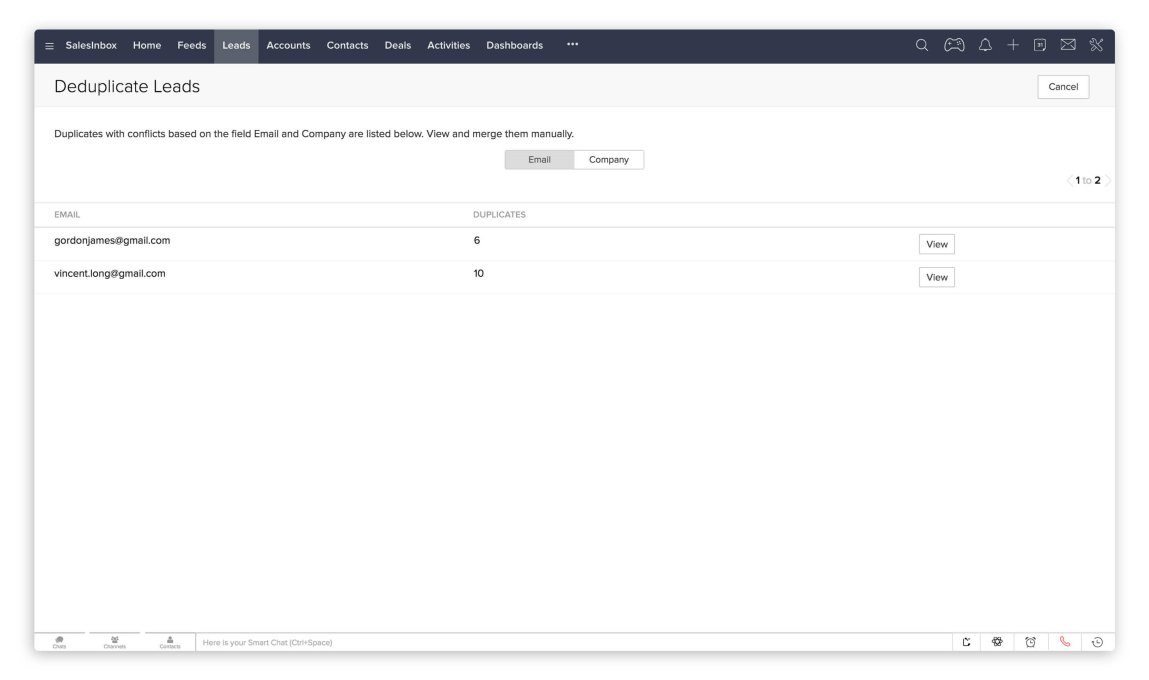Start a call with the red phone icon

1063,641
